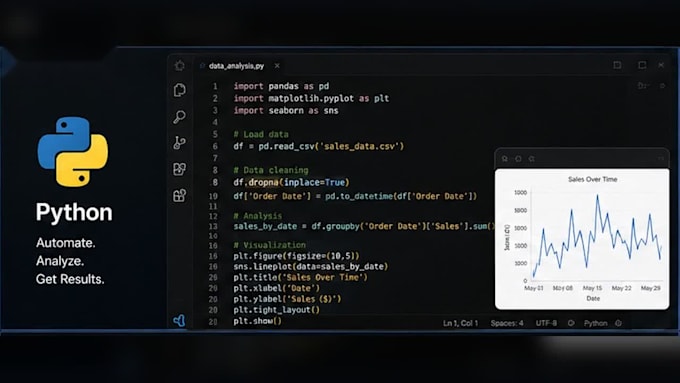
Task: Click the plt.title('Sales Over Time') line
Action: click(301, 277)
